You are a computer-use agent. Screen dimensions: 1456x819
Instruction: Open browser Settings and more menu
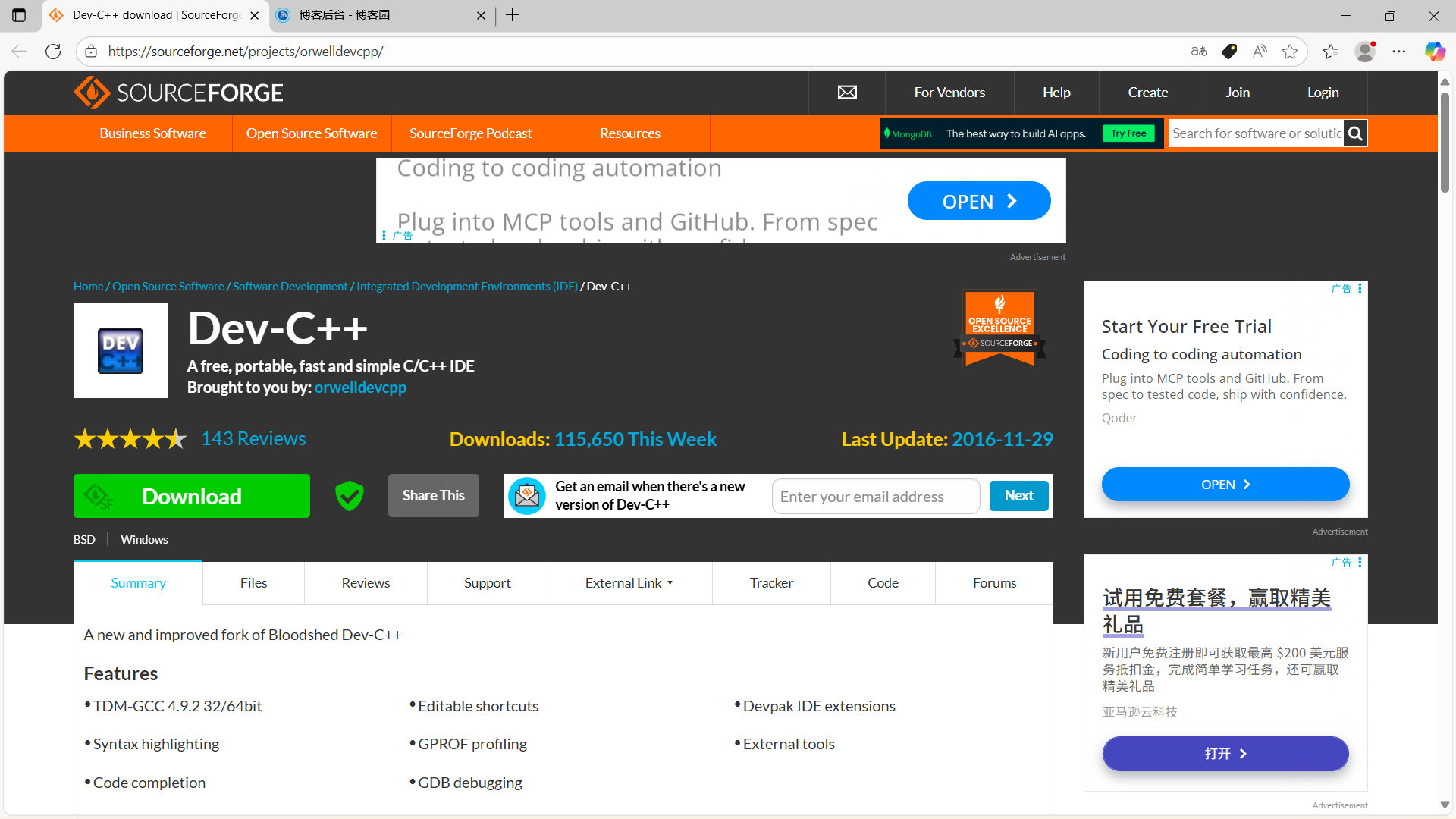pyautogui.click(x=1399, y=52)
